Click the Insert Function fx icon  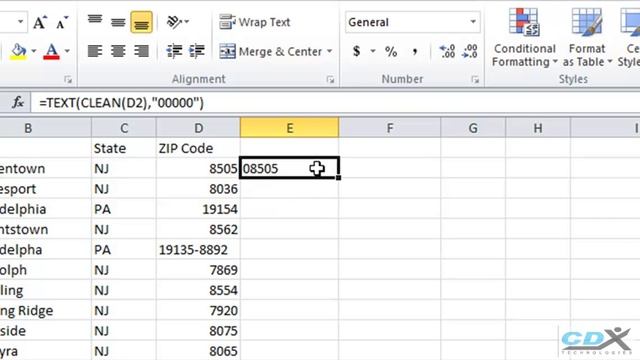18,102
